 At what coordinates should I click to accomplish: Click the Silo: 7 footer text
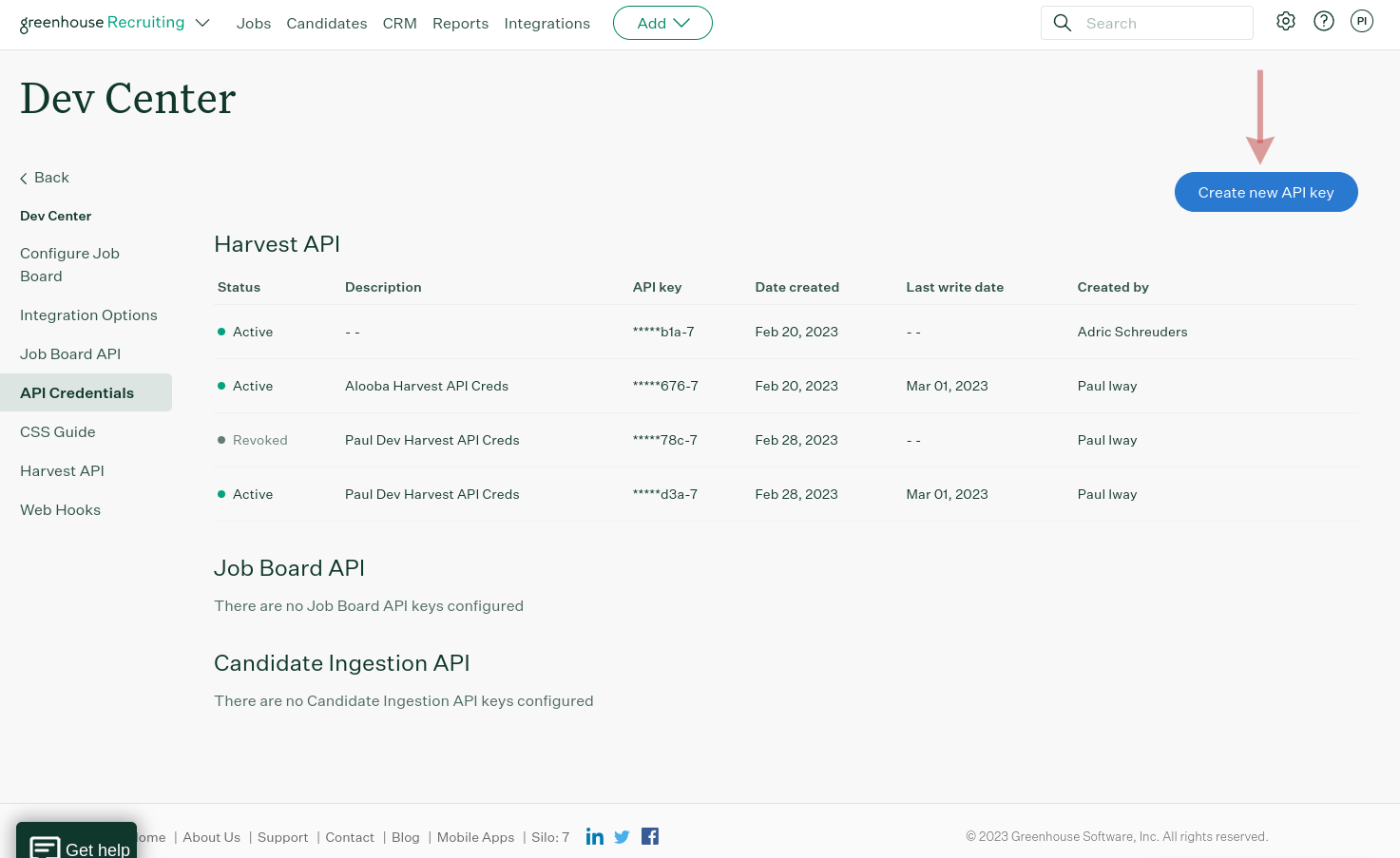pos(550,837)
